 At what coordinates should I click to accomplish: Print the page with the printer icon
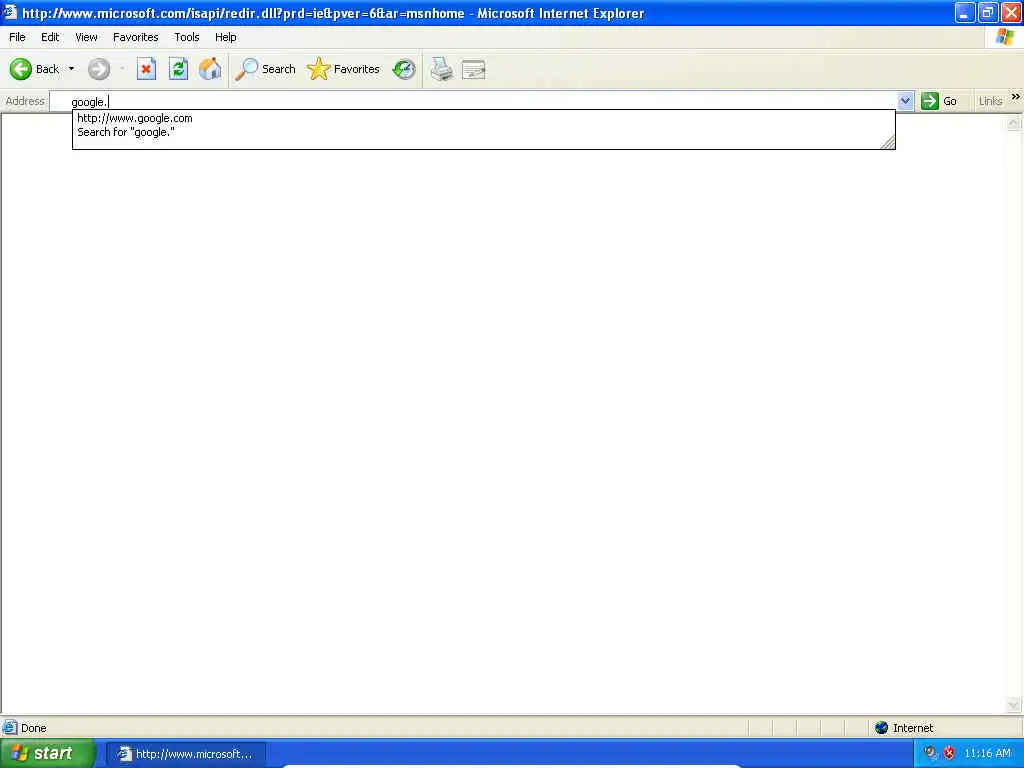(441, 69)
